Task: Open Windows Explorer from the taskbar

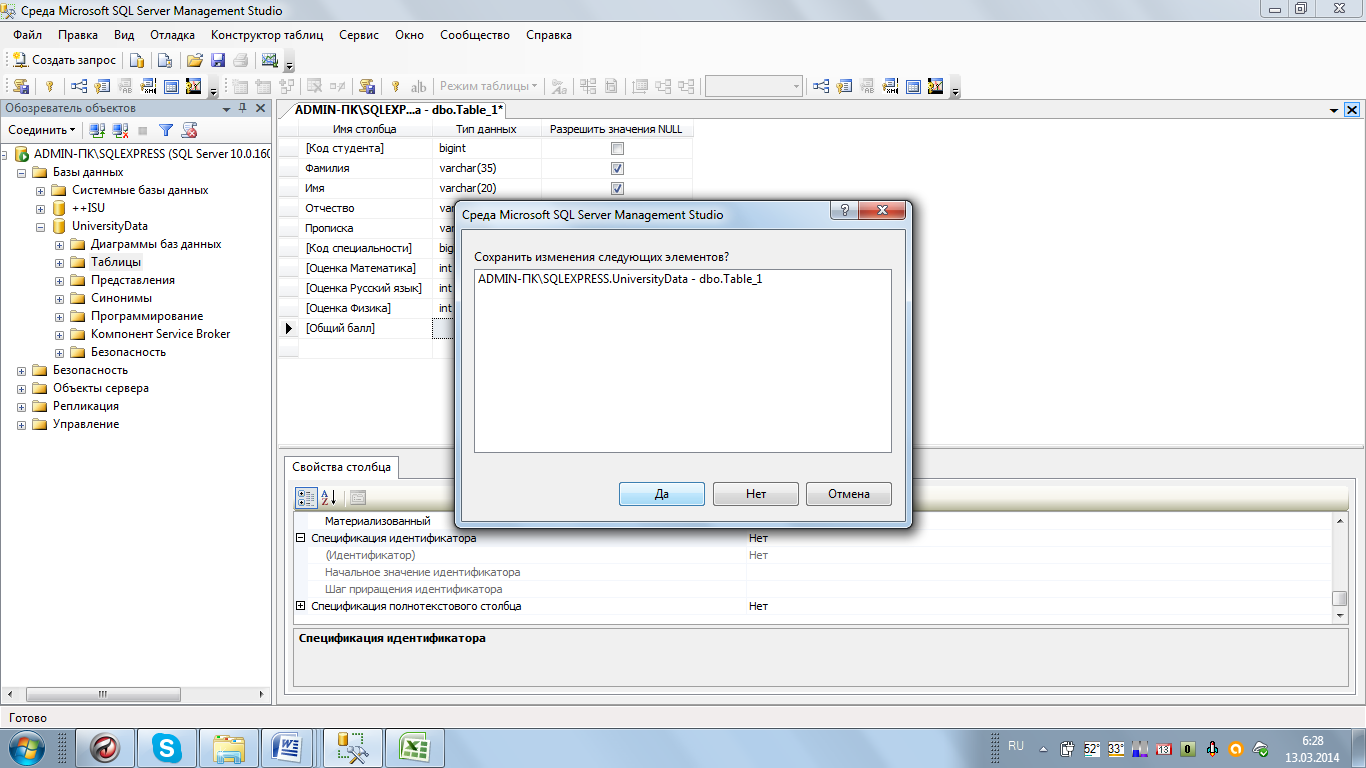Action: pyautogui.click(x=229, y=747)
